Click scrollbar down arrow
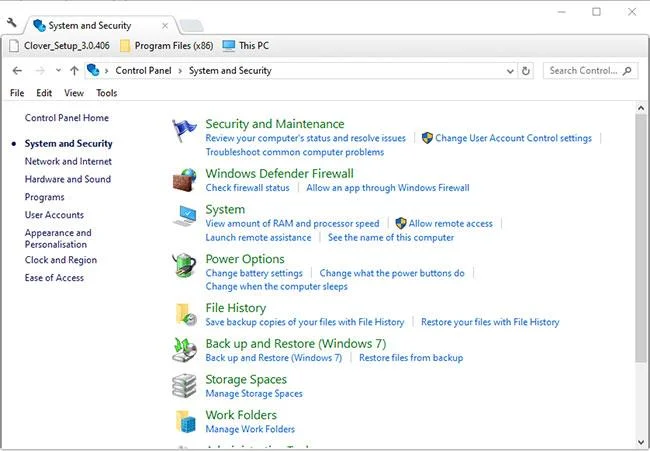 point(641,442)
